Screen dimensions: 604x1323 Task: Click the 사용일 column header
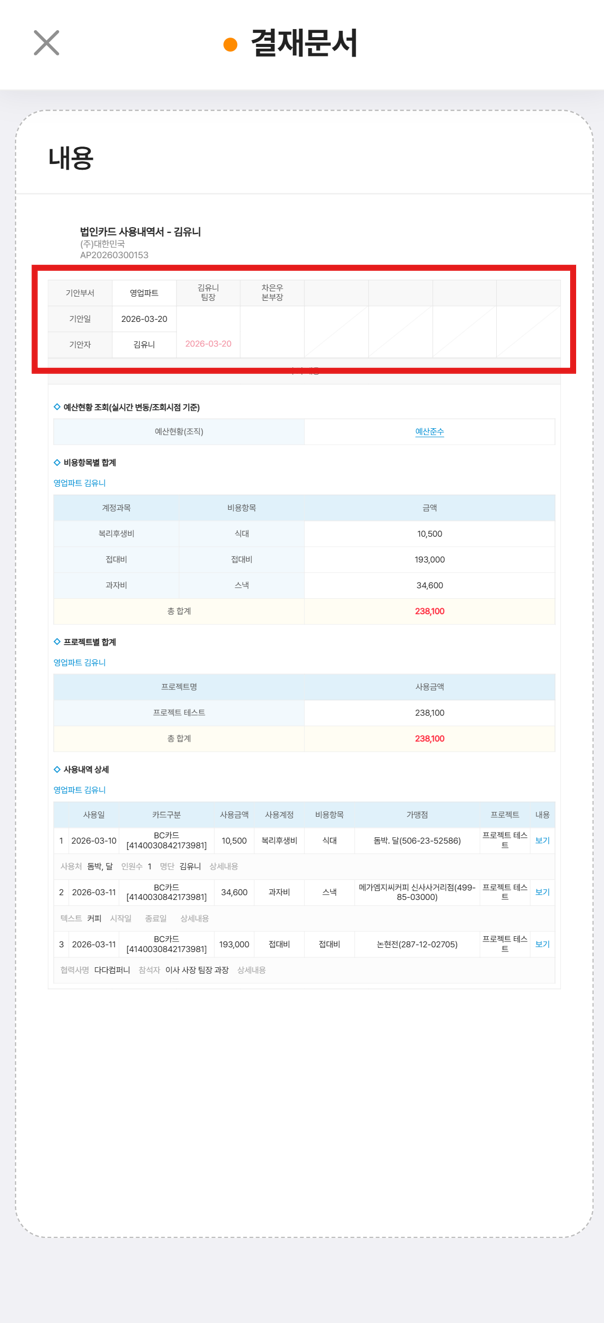tap(94, 815)
